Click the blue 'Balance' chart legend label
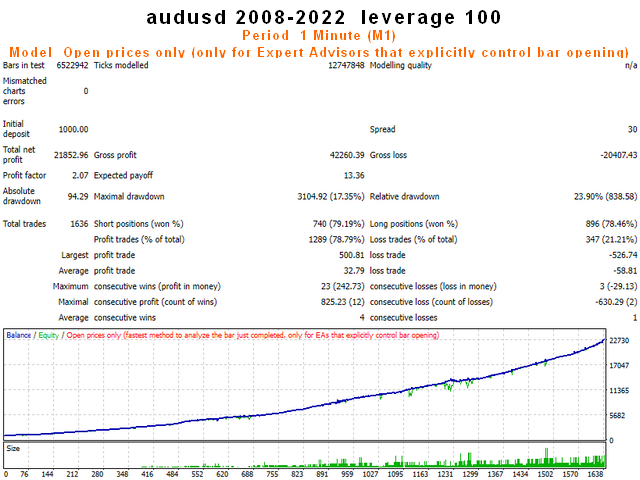This screenshot has height=480, width=640. [19, 336]
